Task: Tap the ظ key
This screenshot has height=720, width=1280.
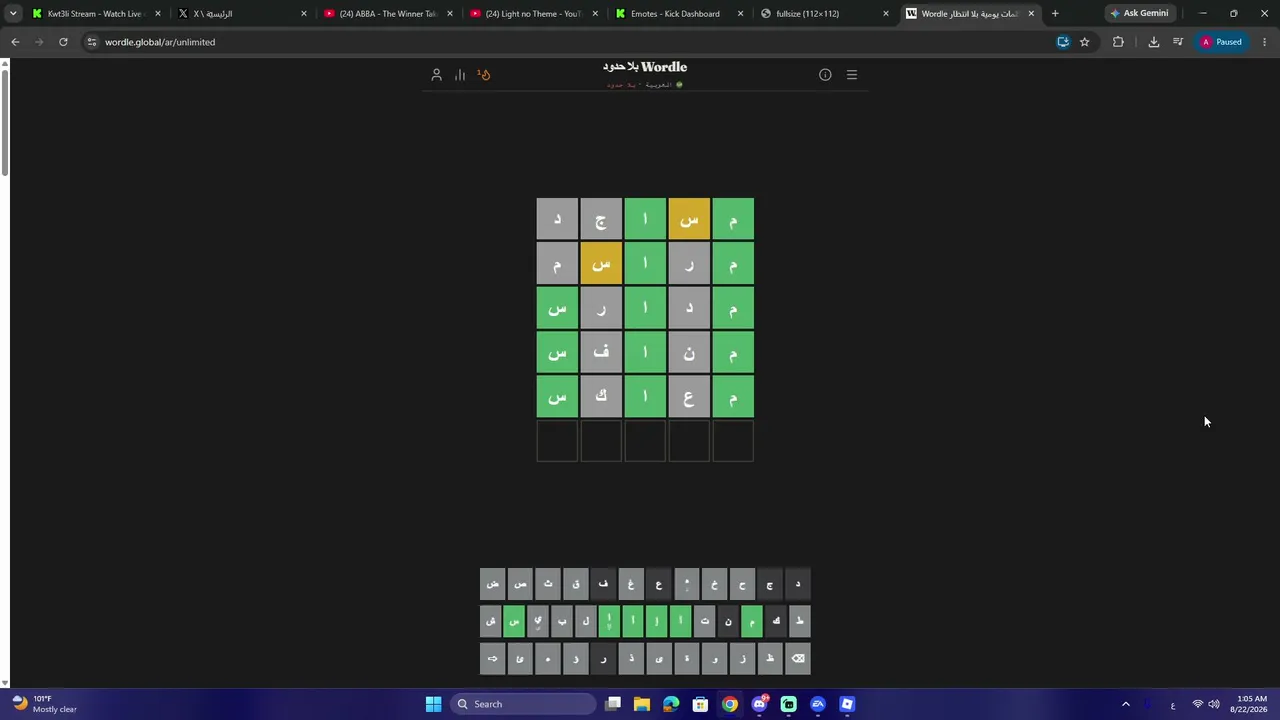Action: pos(770,658)
